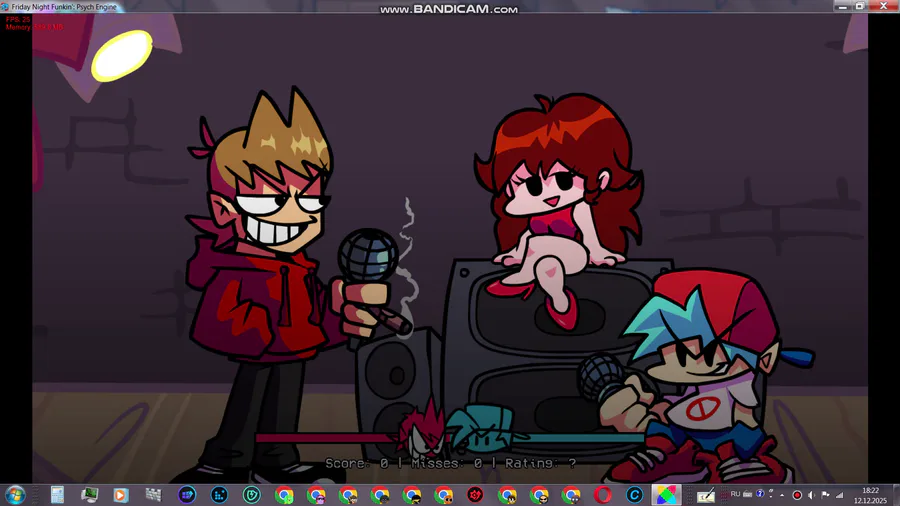Open the clock showing 18:22
This screenshot has height=506, width=900.
click(870, 495)
